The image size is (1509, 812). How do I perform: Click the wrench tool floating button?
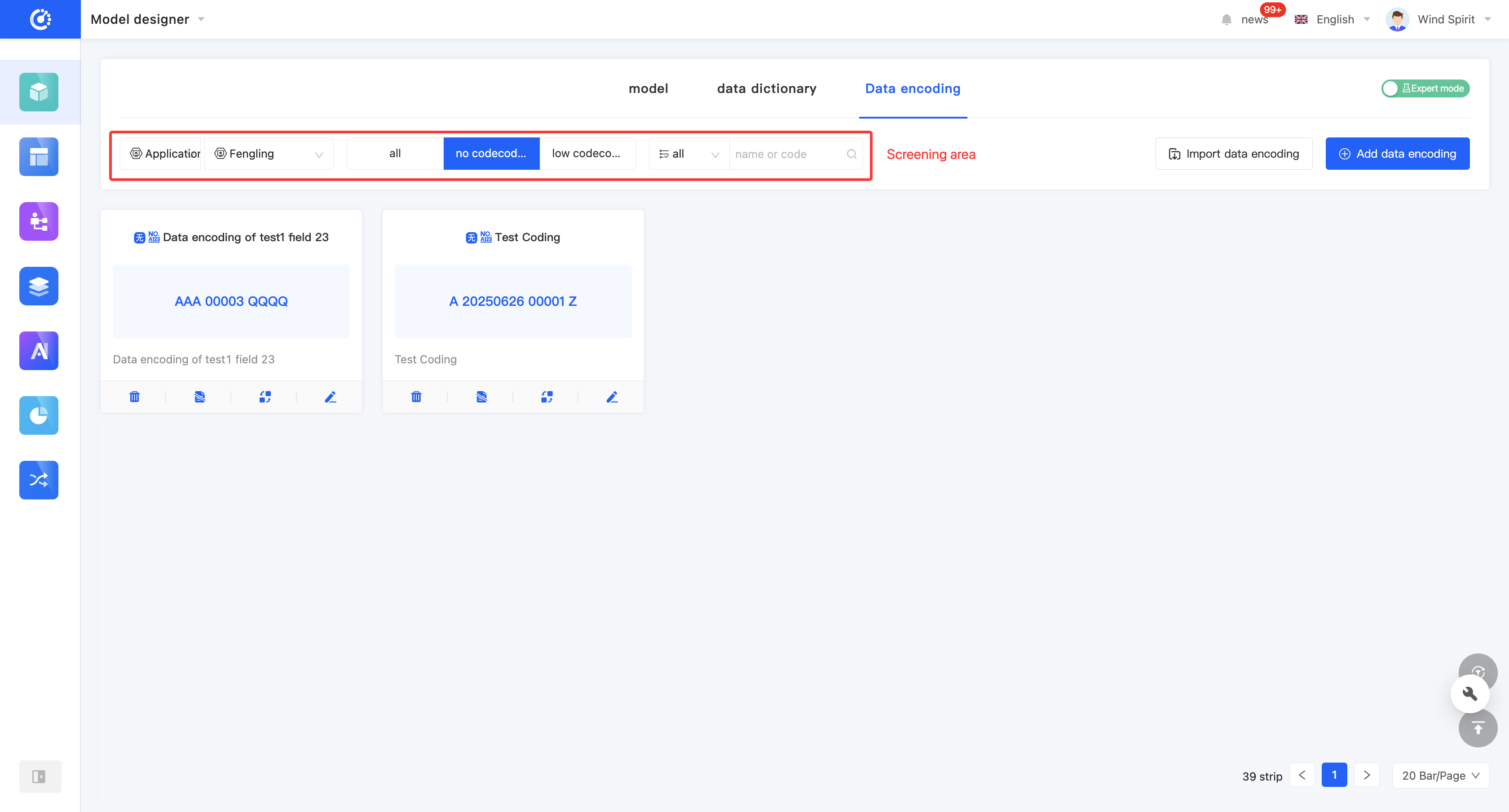coord(1470,693)
